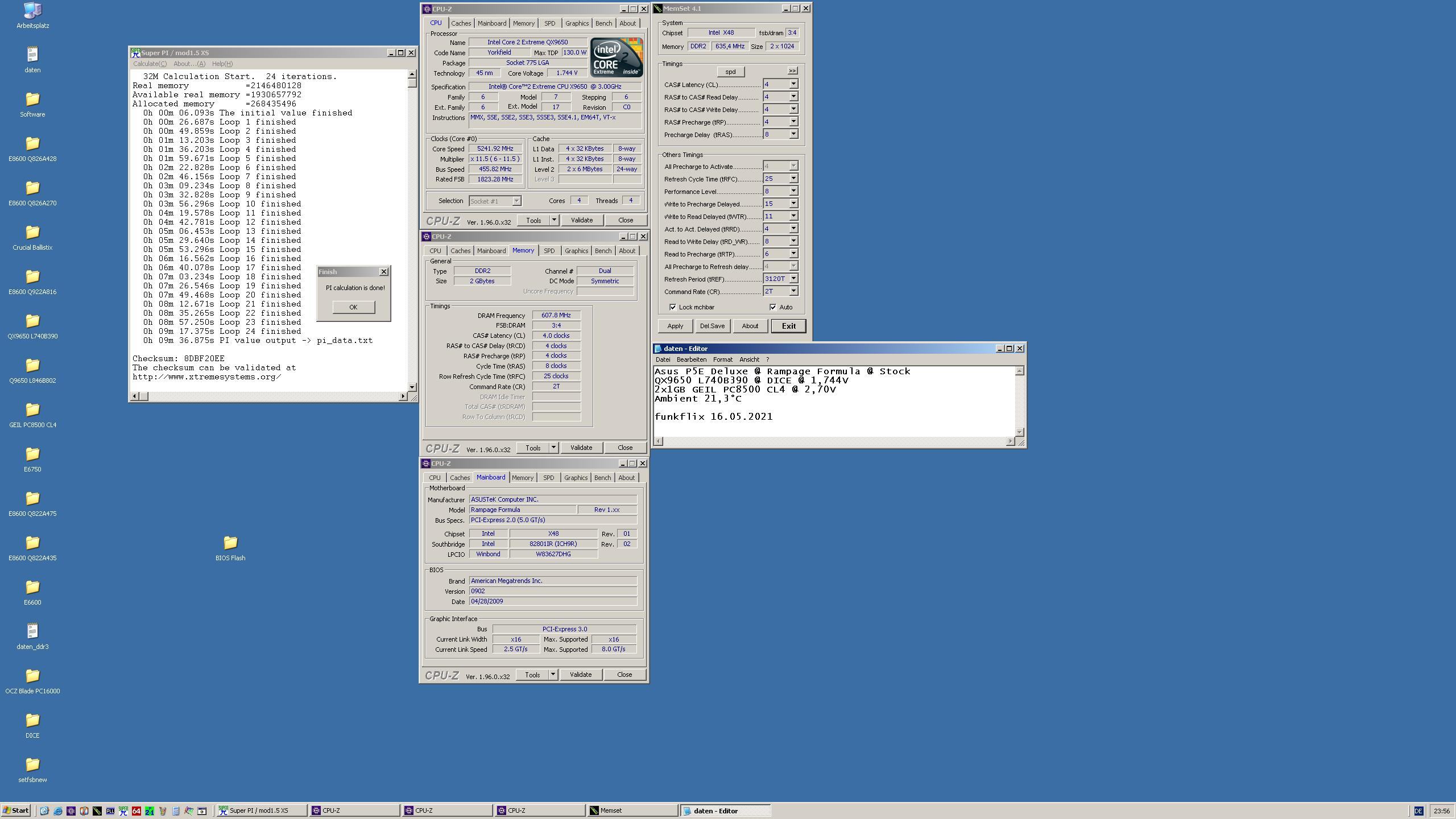Click Tools button in middle CPU-Z window

[x=533, y=448]
